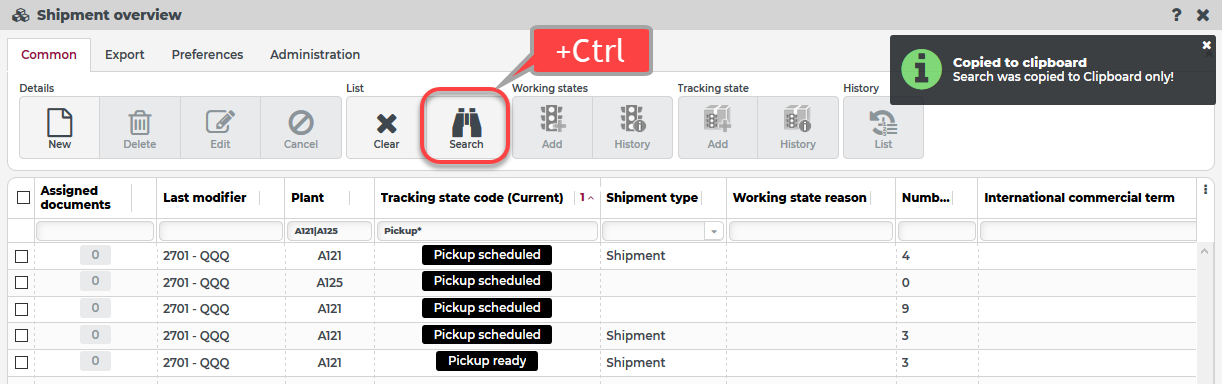The image size is (1222, 384).
Task: Switch to the Administration tab
Action: (x=315, y=55)
